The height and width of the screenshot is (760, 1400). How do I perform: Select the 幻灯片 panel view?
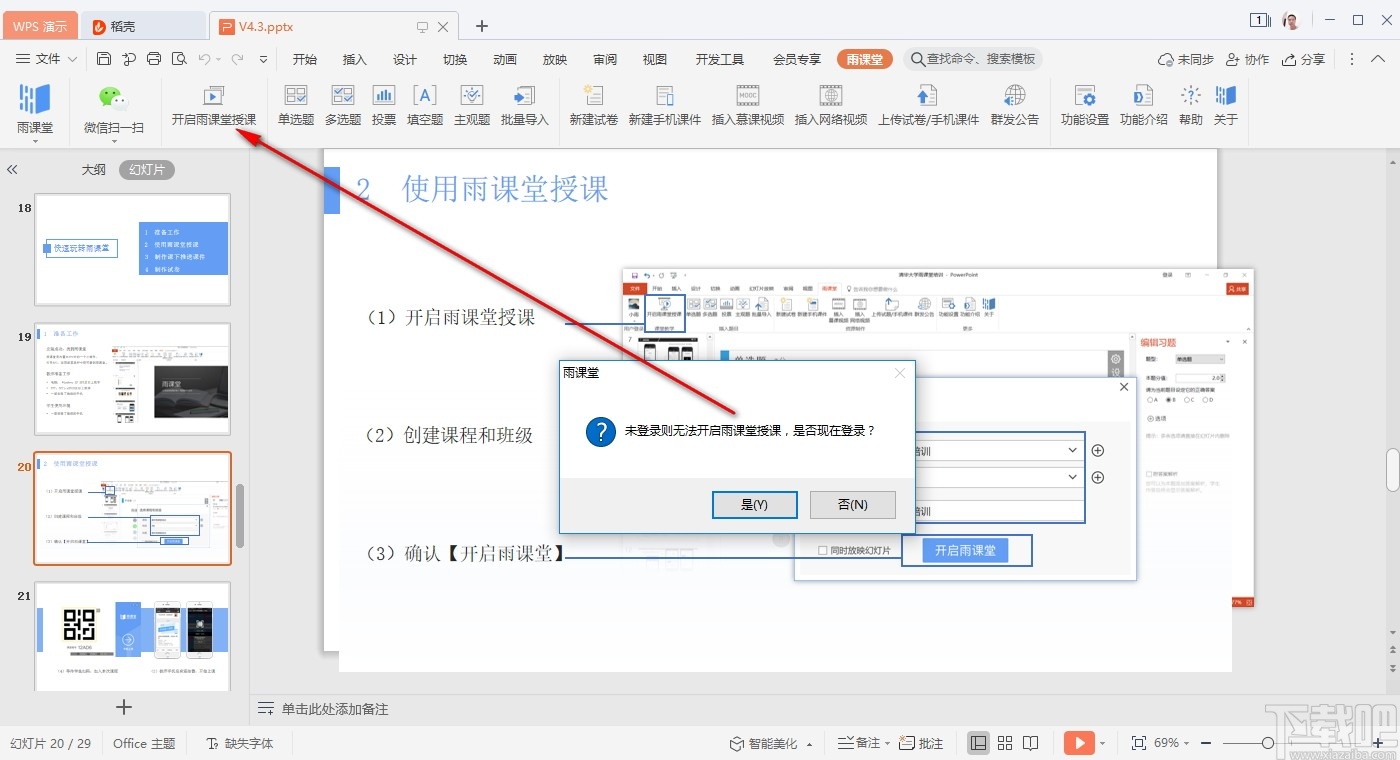[x=147, y=170]
